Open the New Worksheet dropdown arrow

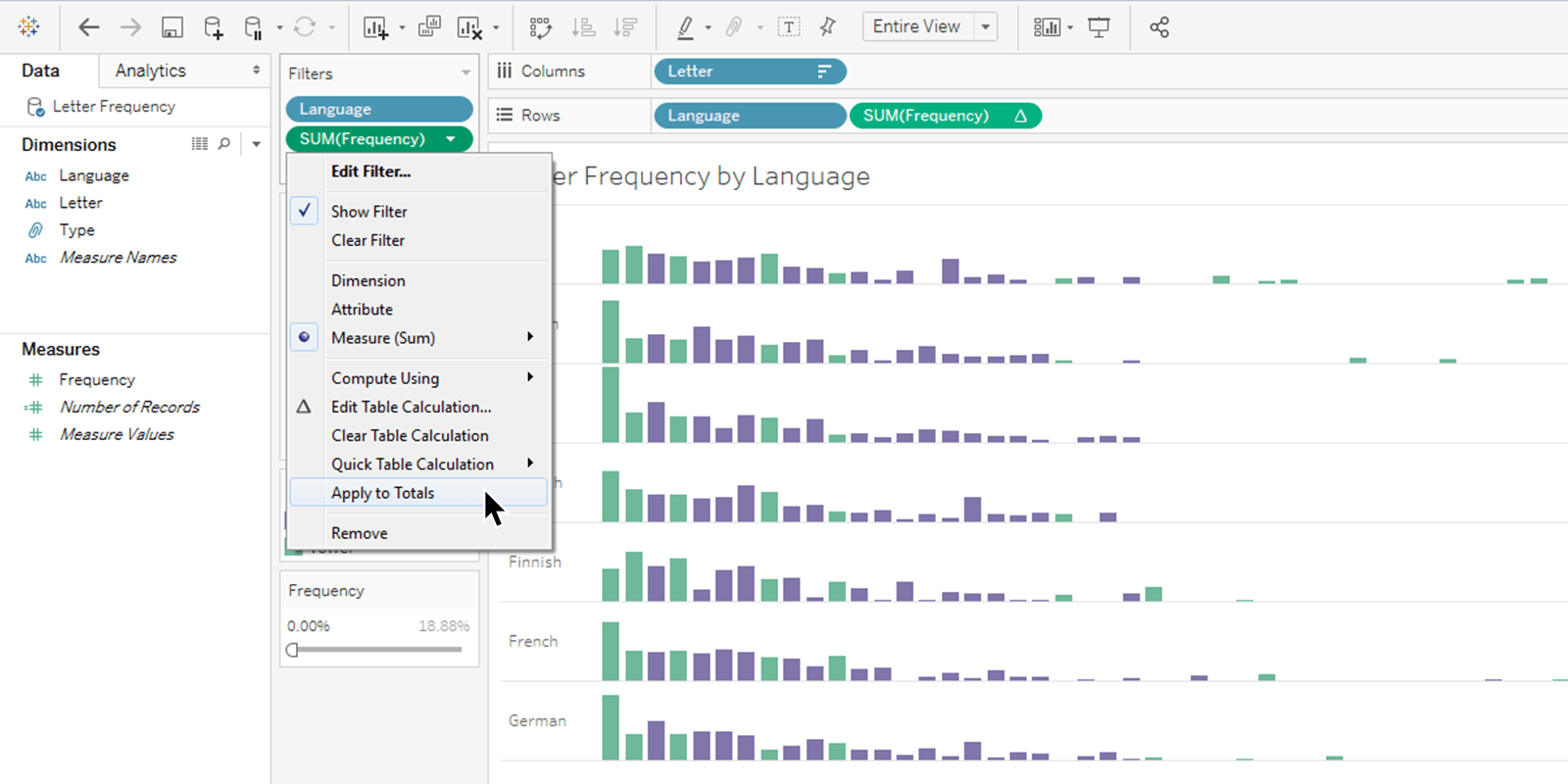tap(402, 27)
